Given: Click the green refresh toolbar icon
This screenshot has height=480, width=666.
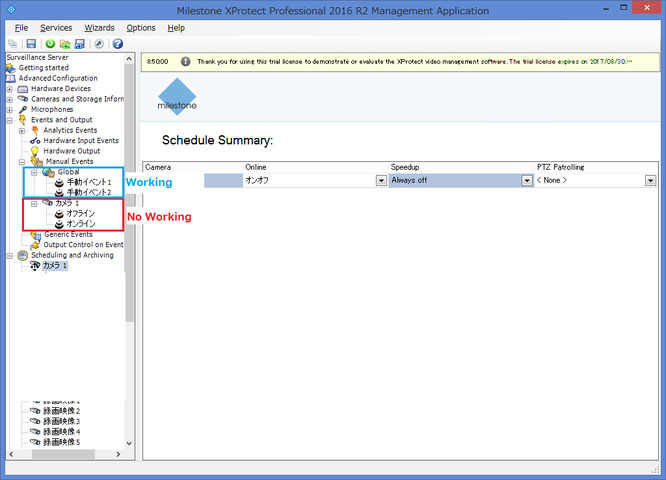Looking at the screenshot, I should [x=50, y=44].
